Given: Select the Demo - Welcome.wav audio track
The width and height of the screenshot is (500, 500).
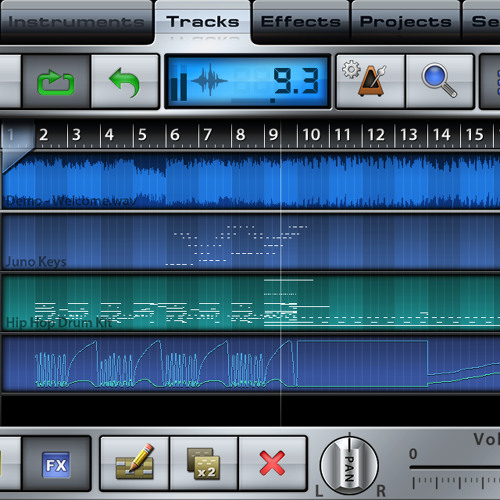Looking at the screenshot, I should (x=251, y=180).
